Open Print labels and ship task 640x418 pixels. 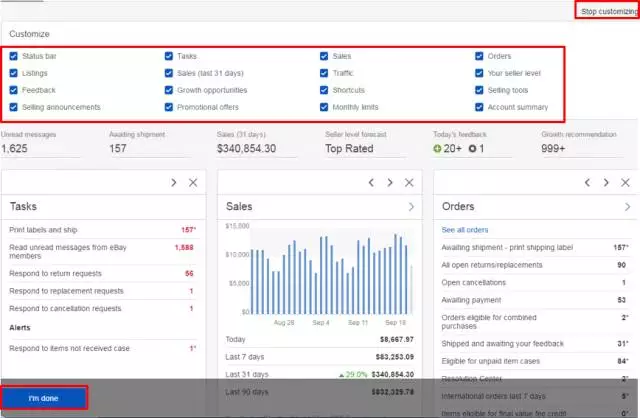(x=45, y=230)
